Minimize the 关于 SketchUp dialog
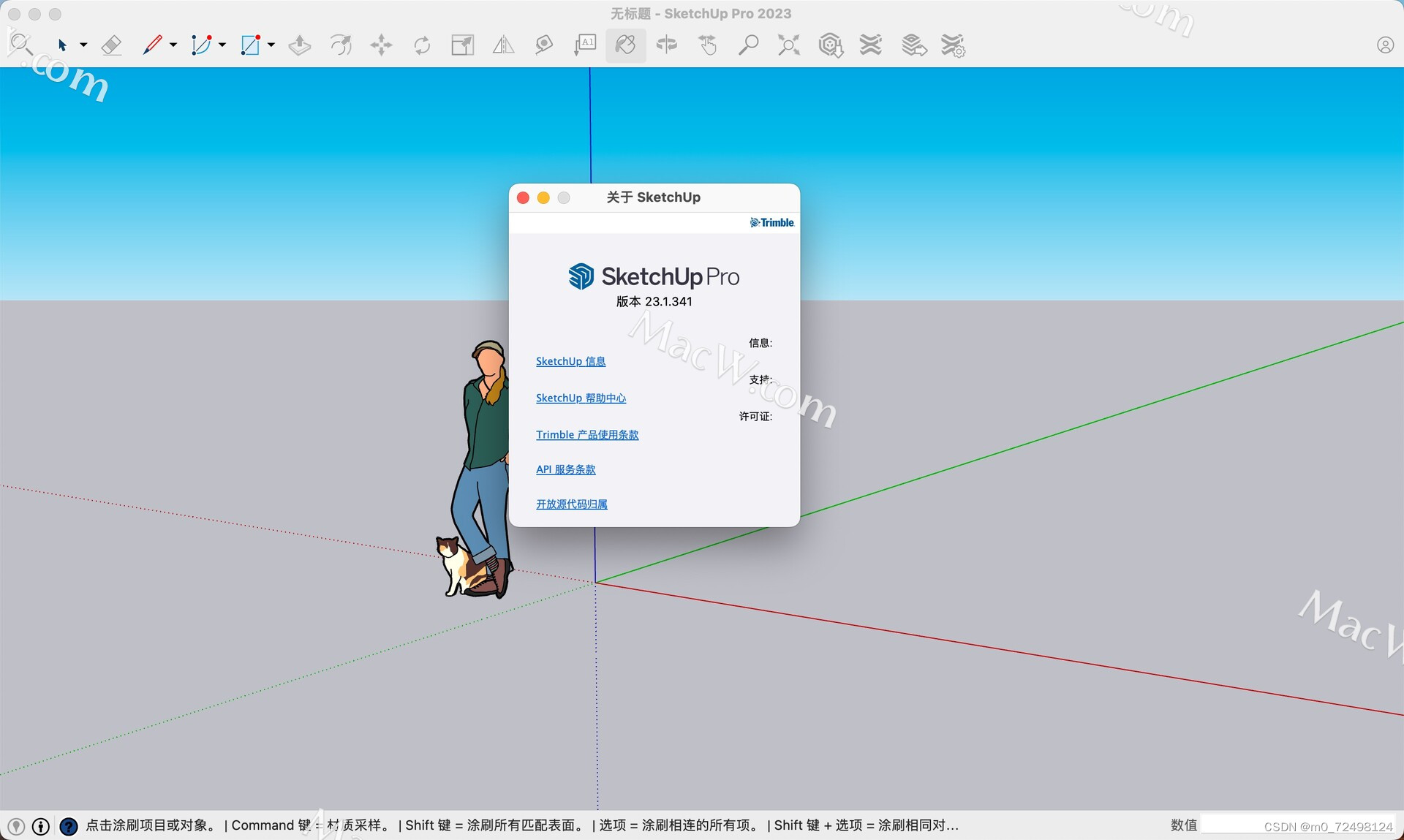1404x840 pixels. (543, 198)
